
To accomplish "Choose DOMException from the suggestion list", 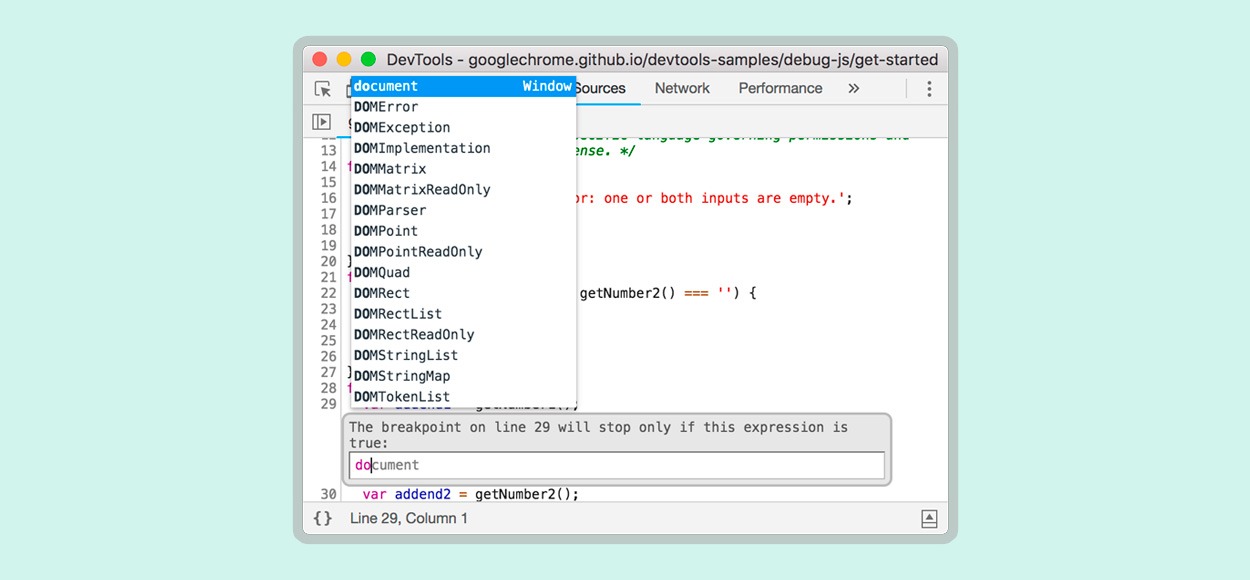I will (x=463, y=127).
